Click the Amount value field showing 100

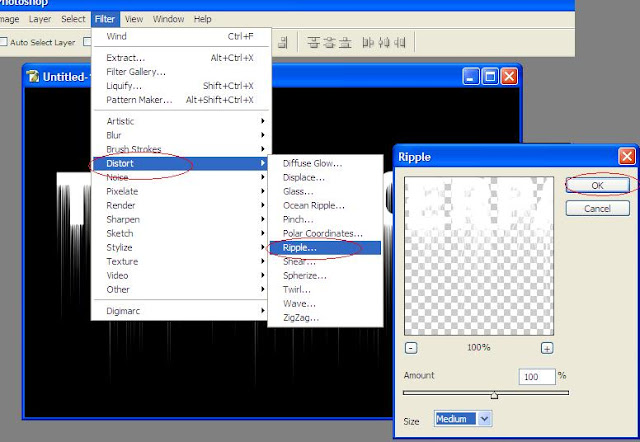537,377
